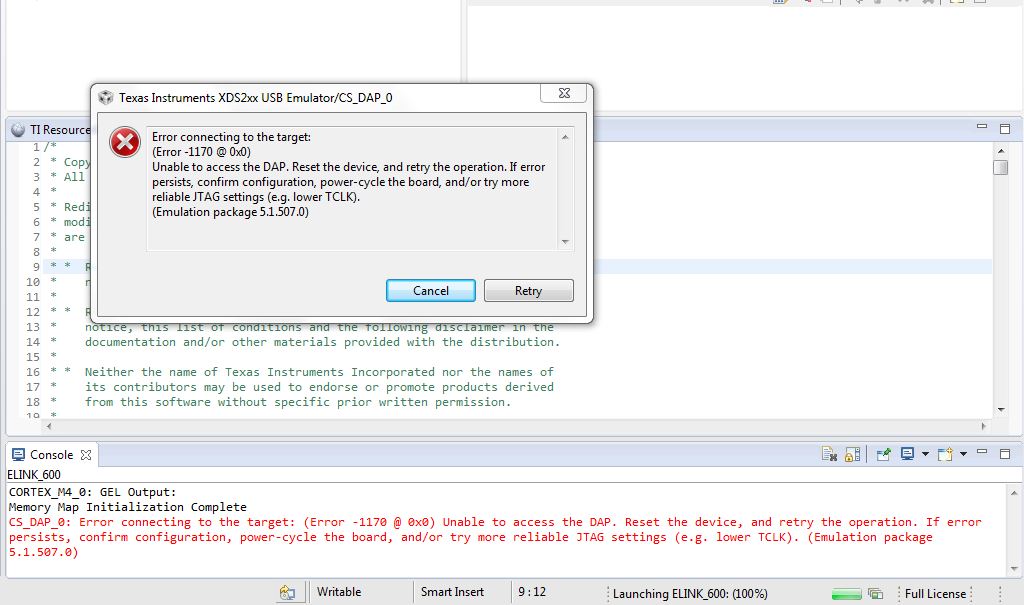The image size is (1024, 605).
Task: Click Retry in the error dialog
Action: 528,291
